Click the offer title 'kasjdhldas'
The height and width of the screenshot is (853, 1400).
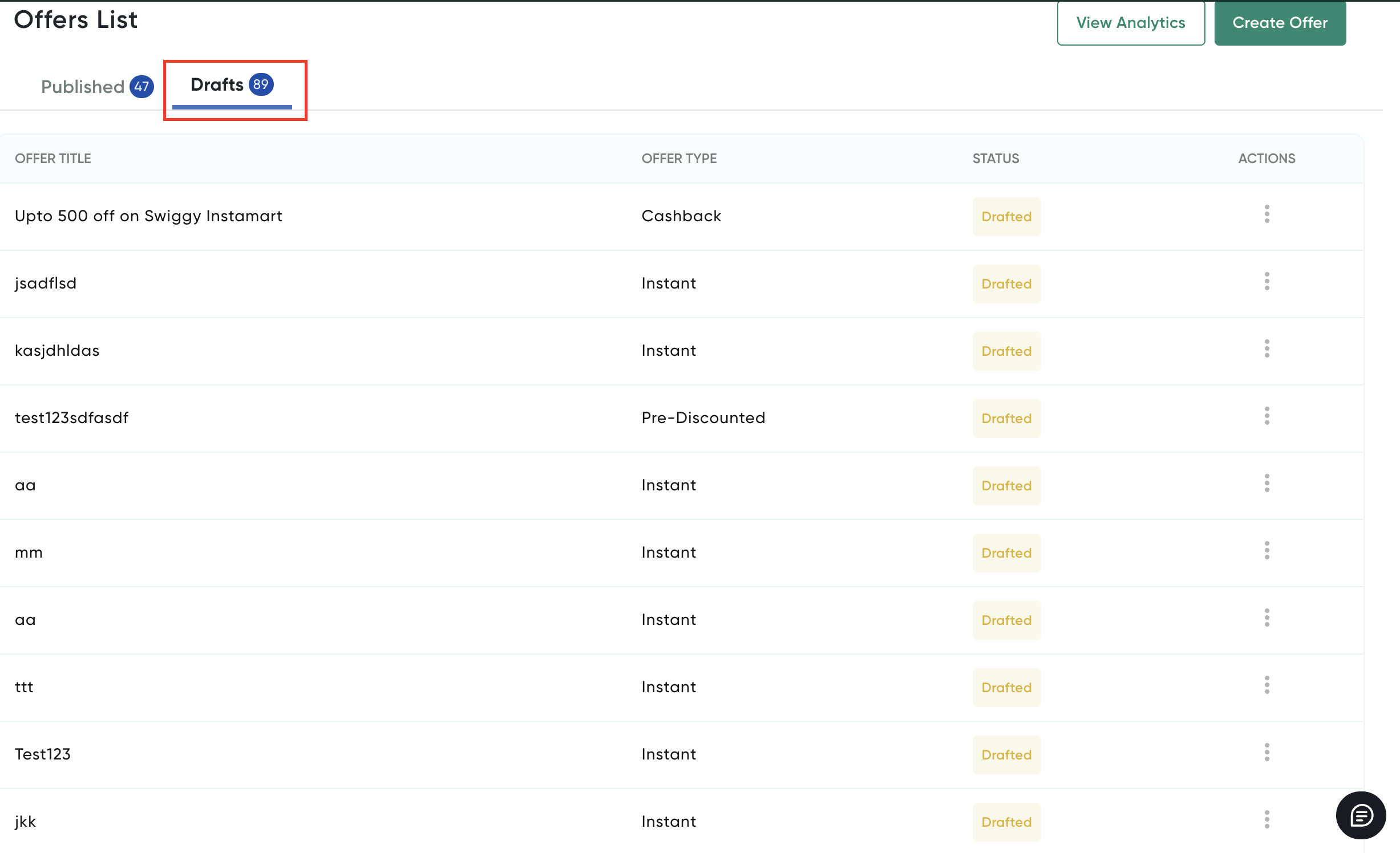(57, 351)
